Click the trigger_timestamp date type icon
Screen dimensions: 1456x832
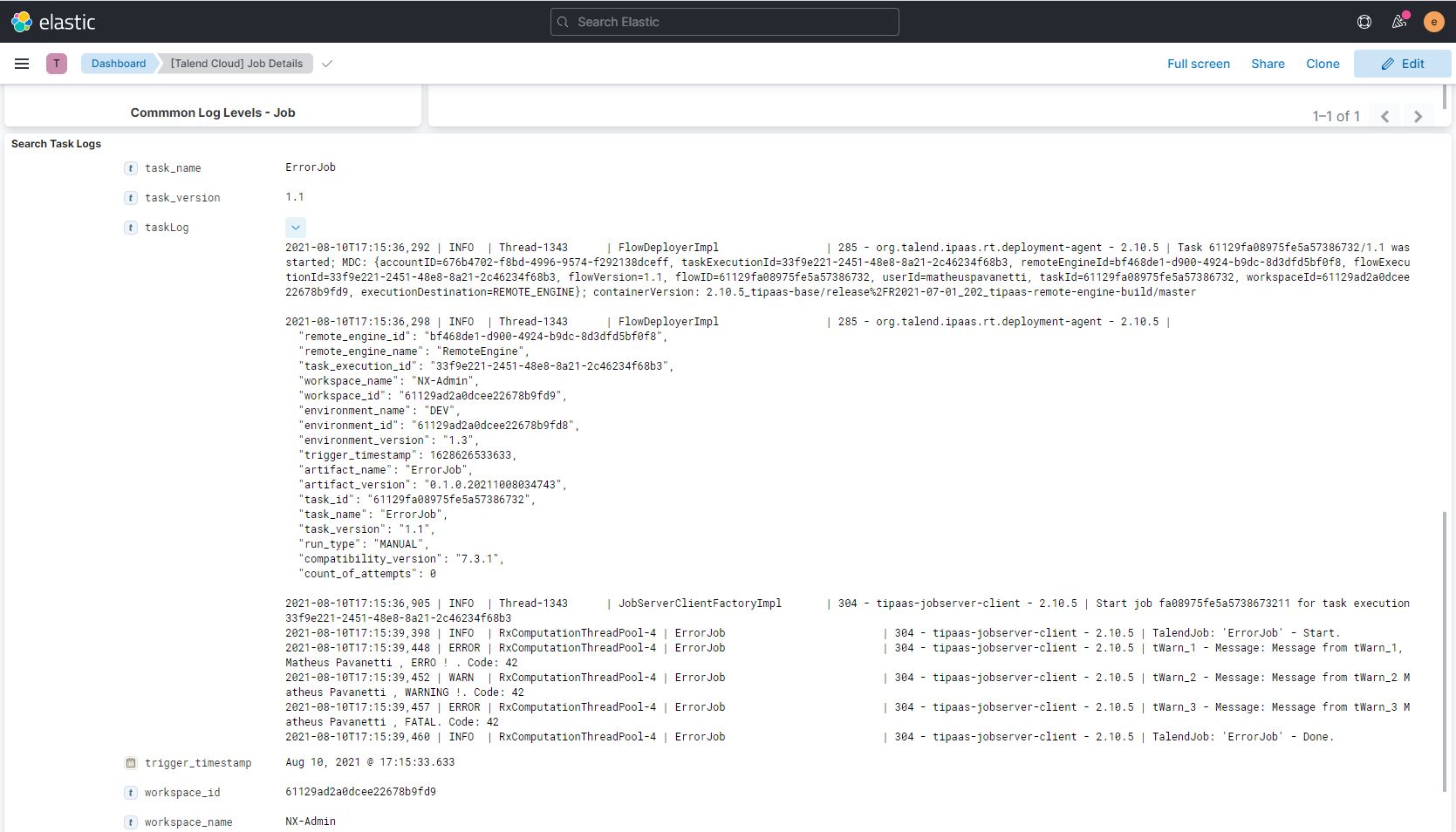(131, 763)
